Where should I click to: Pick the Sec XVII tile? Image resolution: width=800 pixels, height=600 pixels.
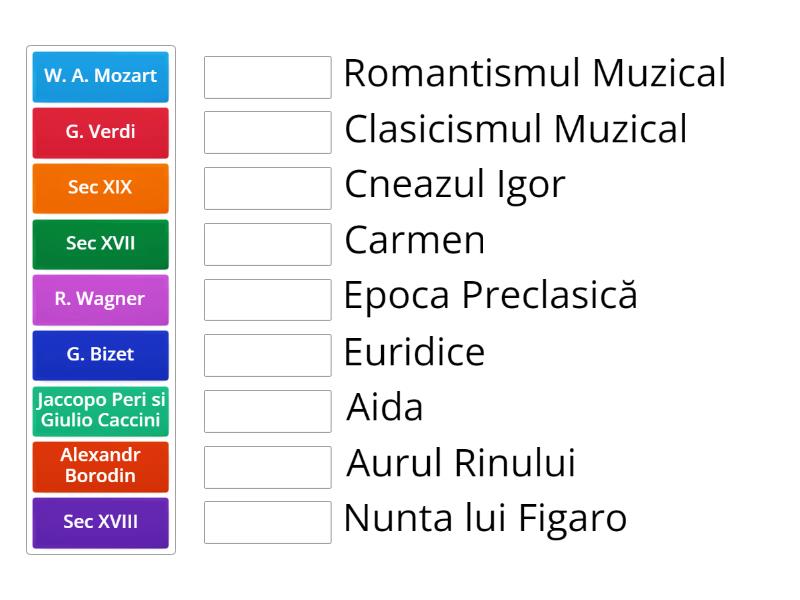100,244
